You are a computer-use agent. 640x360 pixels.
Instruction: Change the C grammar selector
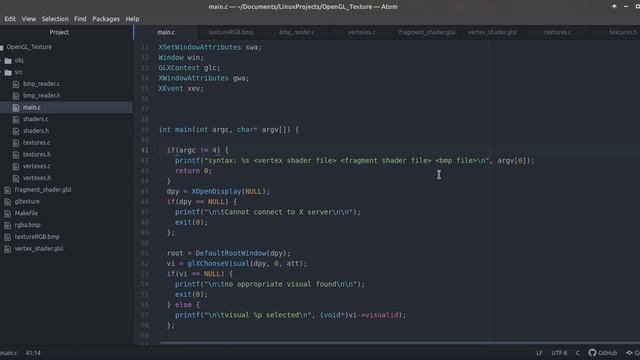[x=578, y=353]
